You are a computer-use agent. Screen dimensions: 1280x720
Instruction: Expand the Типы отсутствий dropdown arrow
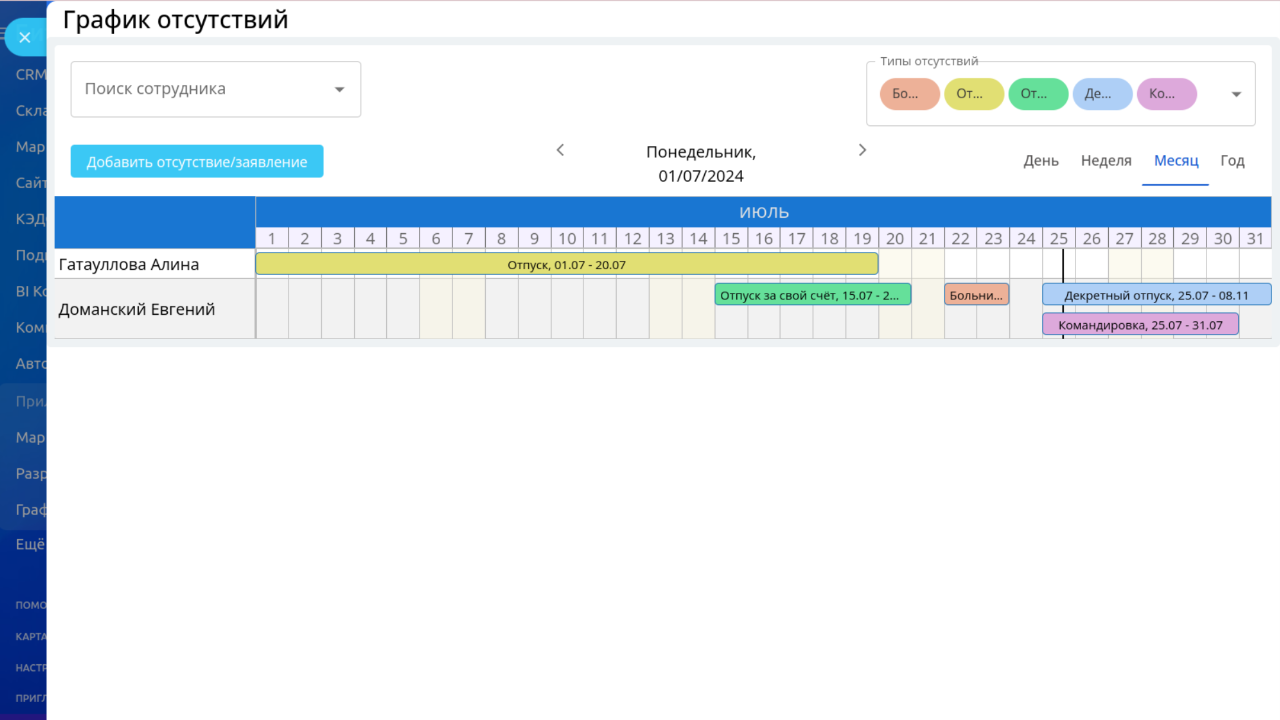coord(1236,94)
